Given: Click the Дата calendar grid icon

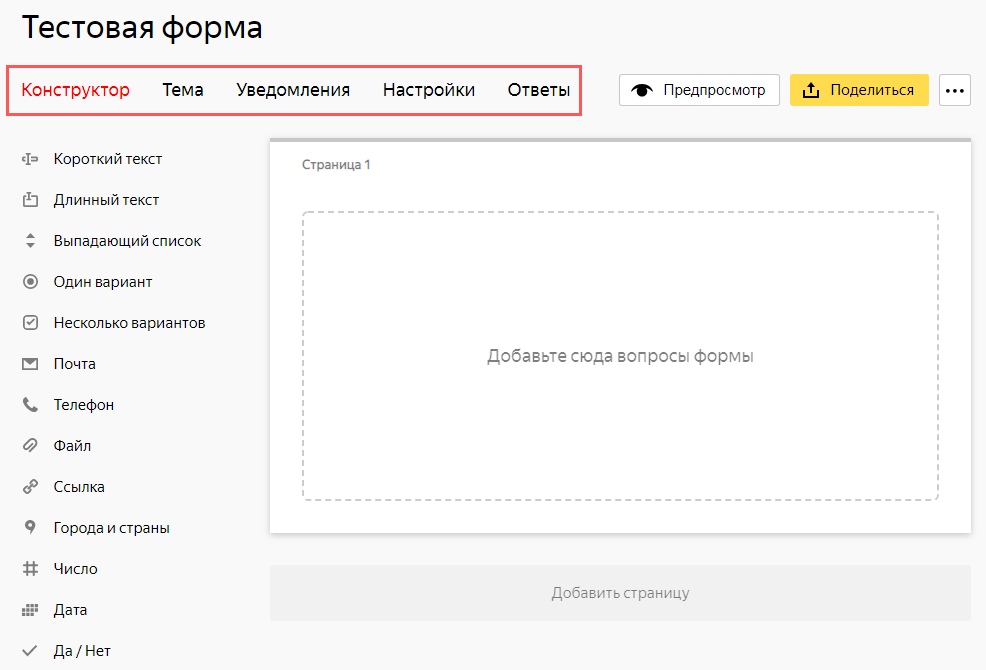Looking at the screenshot, I should [x=30, y=610].
